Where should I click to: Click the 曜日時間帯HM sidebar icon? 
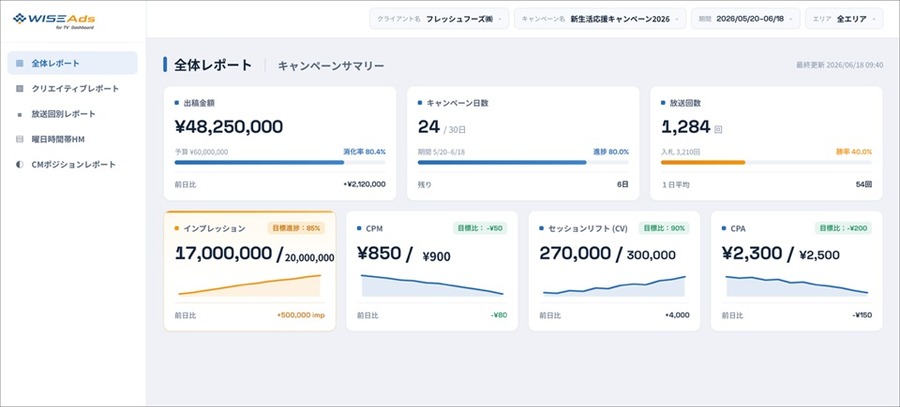[x=20, y=139]
